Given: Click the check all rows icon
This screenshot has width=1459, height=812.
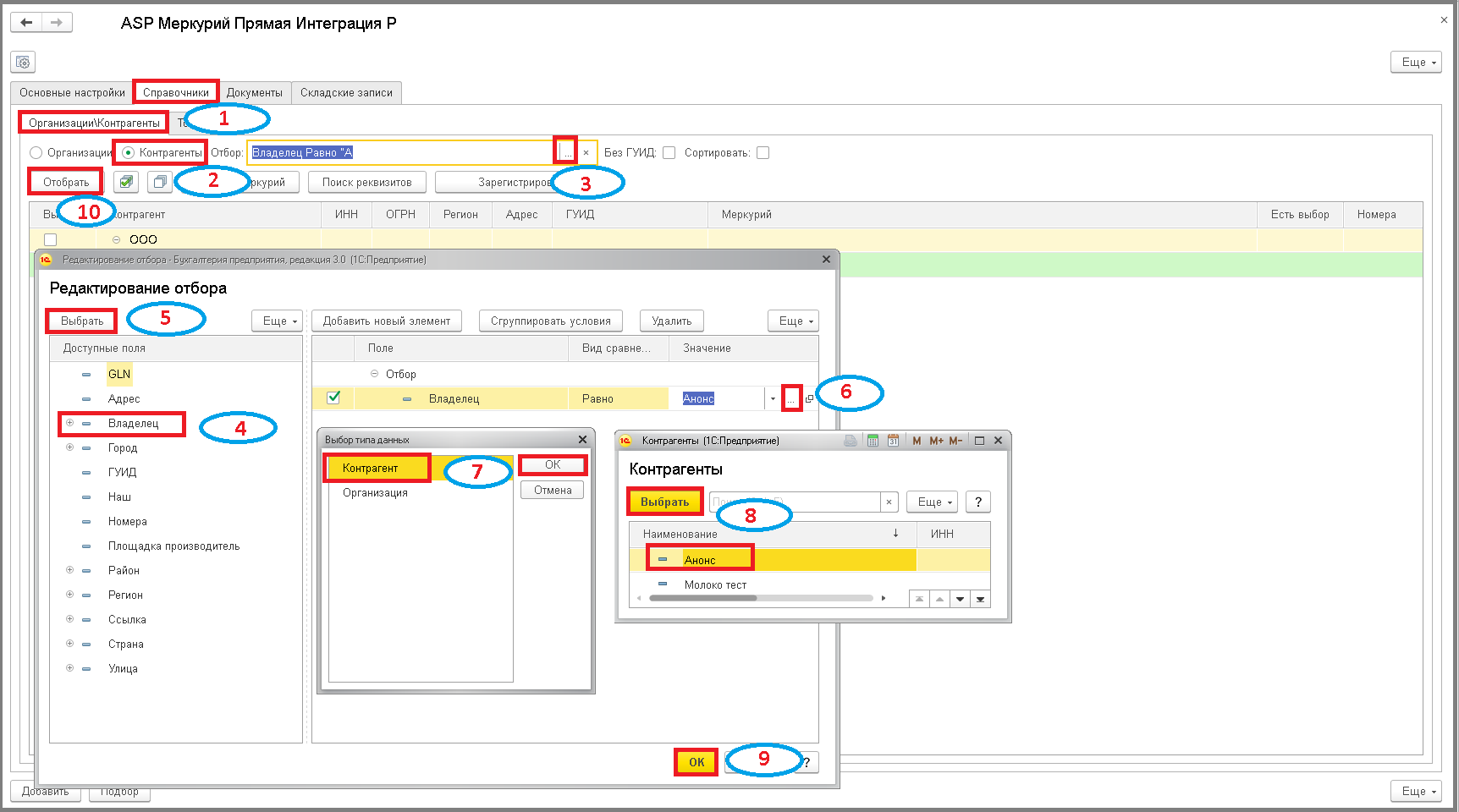Looking at the screenshot, I should pos(126,182).
